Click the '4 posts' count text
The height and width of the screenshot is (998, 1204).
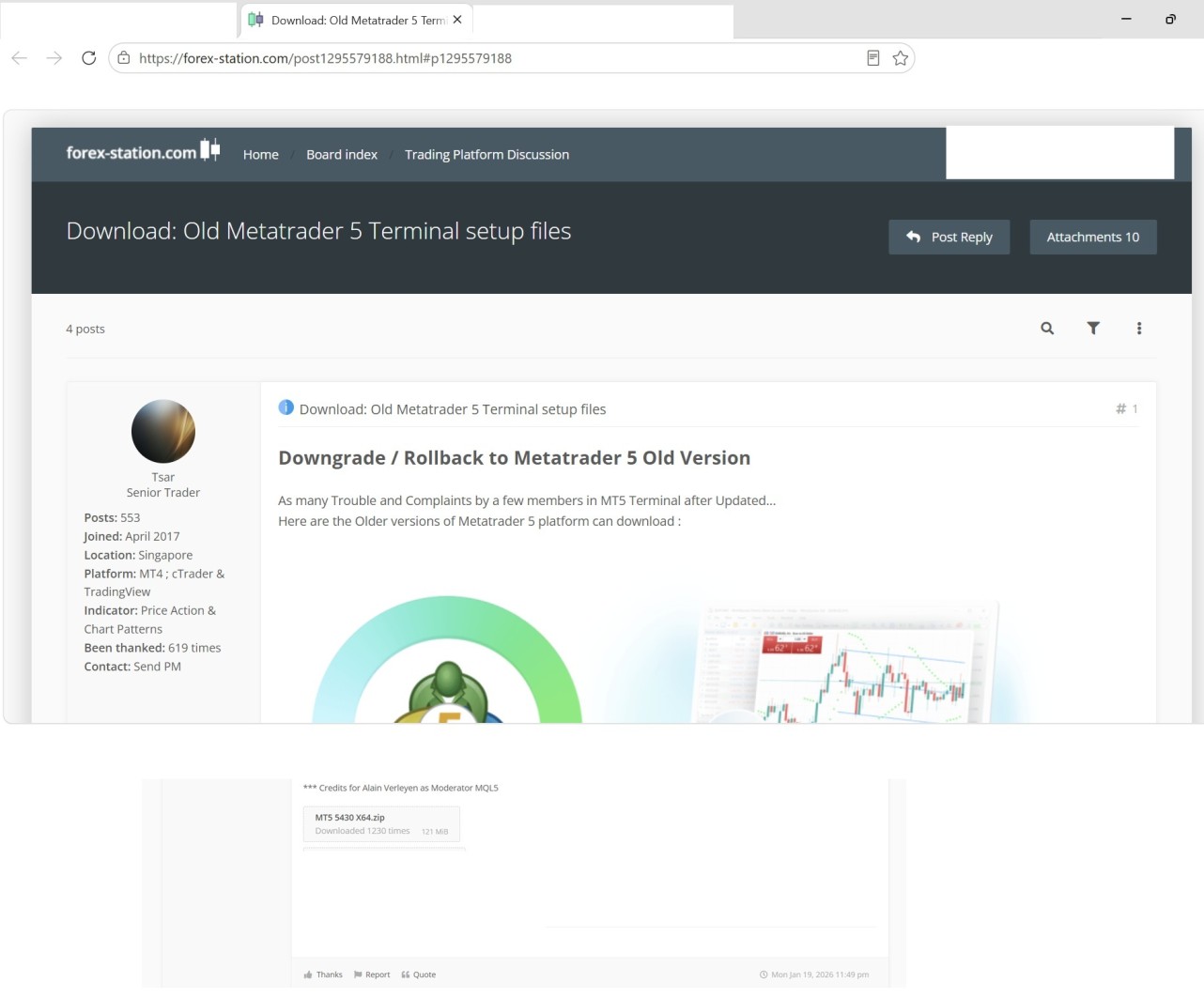(x=85, y=330)
